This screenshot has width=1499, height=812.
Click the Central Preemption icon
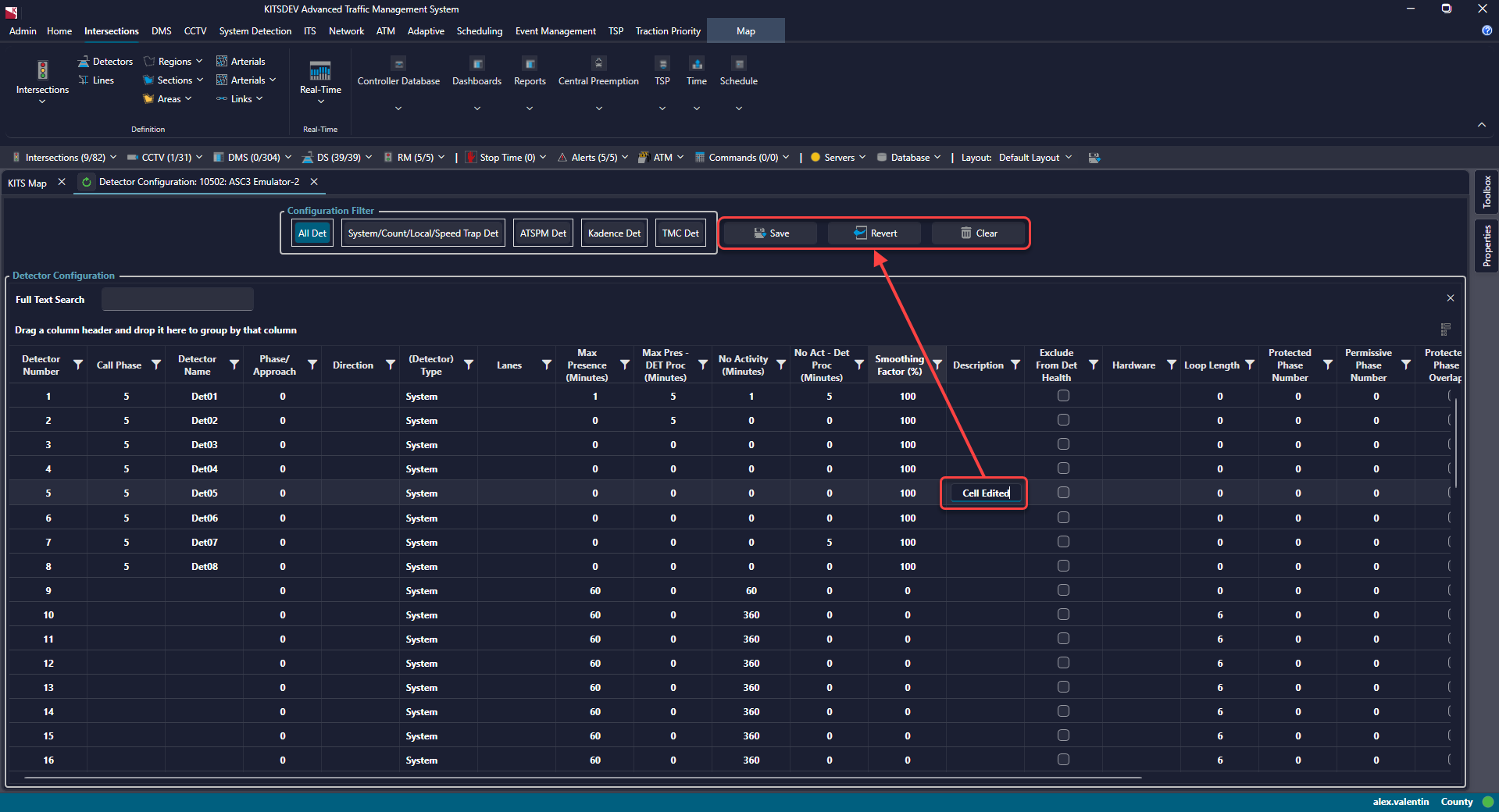[x=598, y=64]
